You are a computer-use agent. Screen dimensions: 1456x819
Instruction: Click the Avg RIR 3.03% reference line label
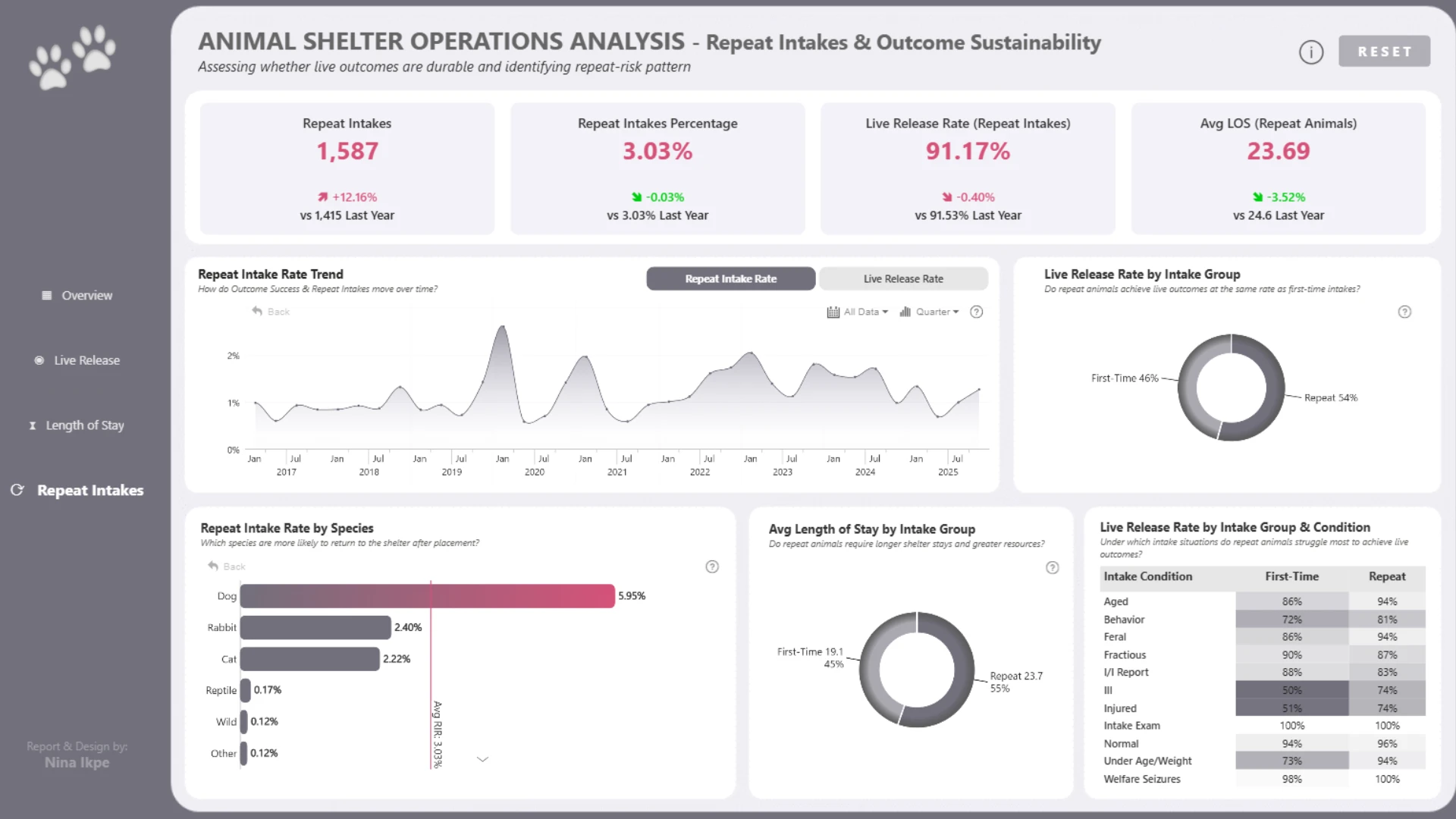pos(438,734)
